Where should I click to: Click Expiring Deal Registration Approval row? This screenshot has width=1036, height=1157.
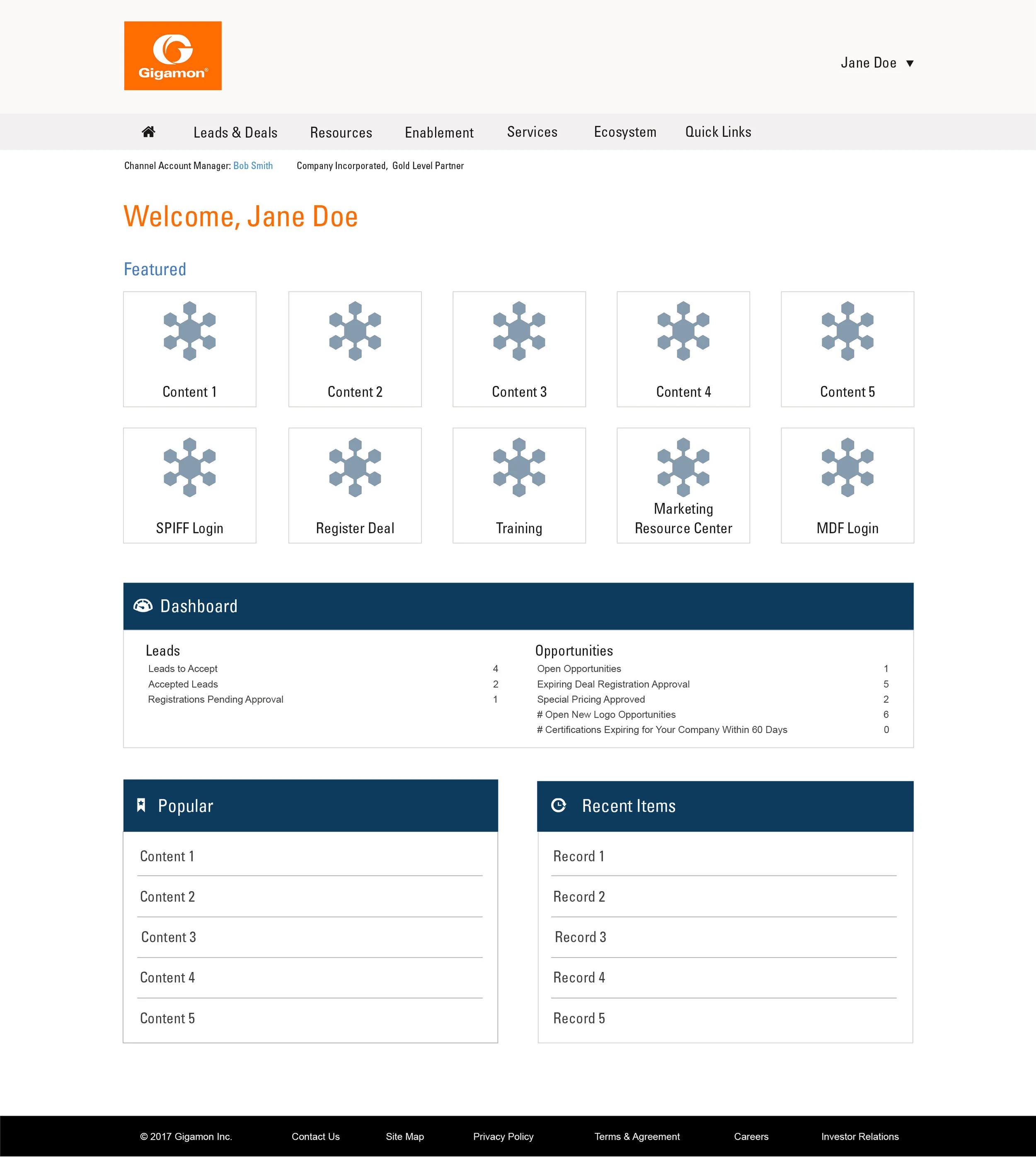[613, 684]
